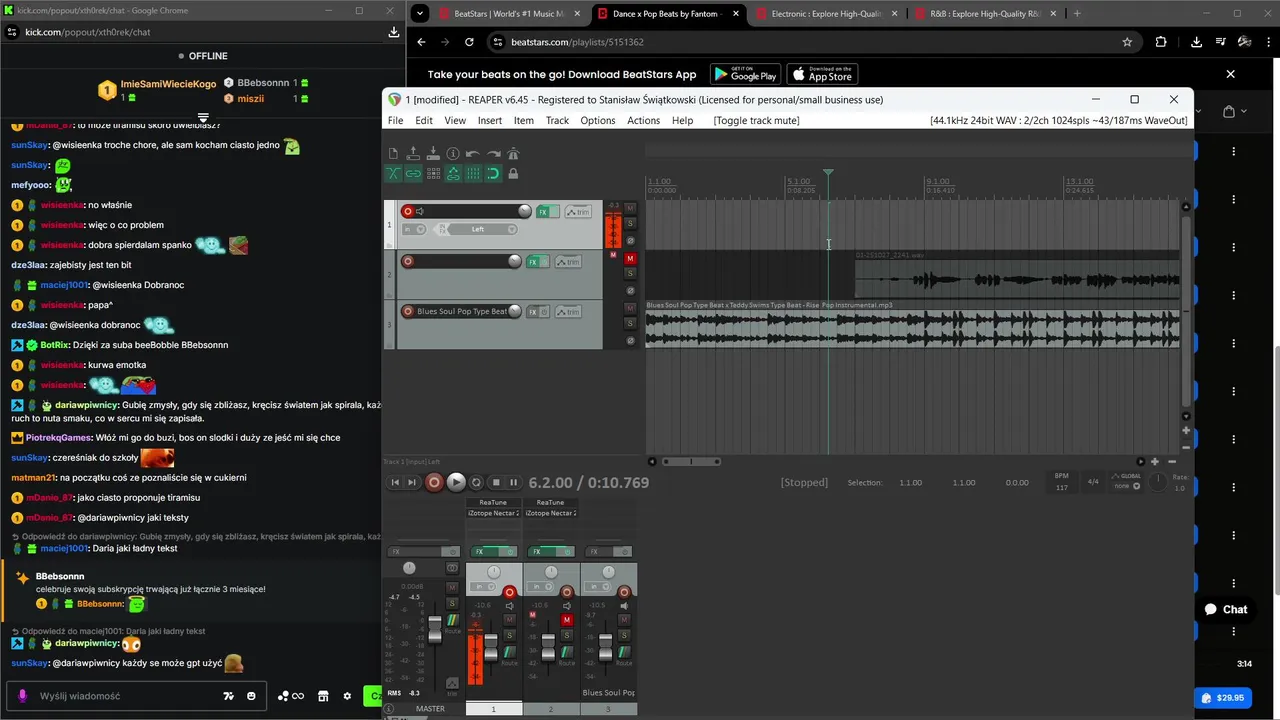This screenshot has height=720, width=1280.
Task: Click App Store download badge on BeatStars
Action: (822, 74)
